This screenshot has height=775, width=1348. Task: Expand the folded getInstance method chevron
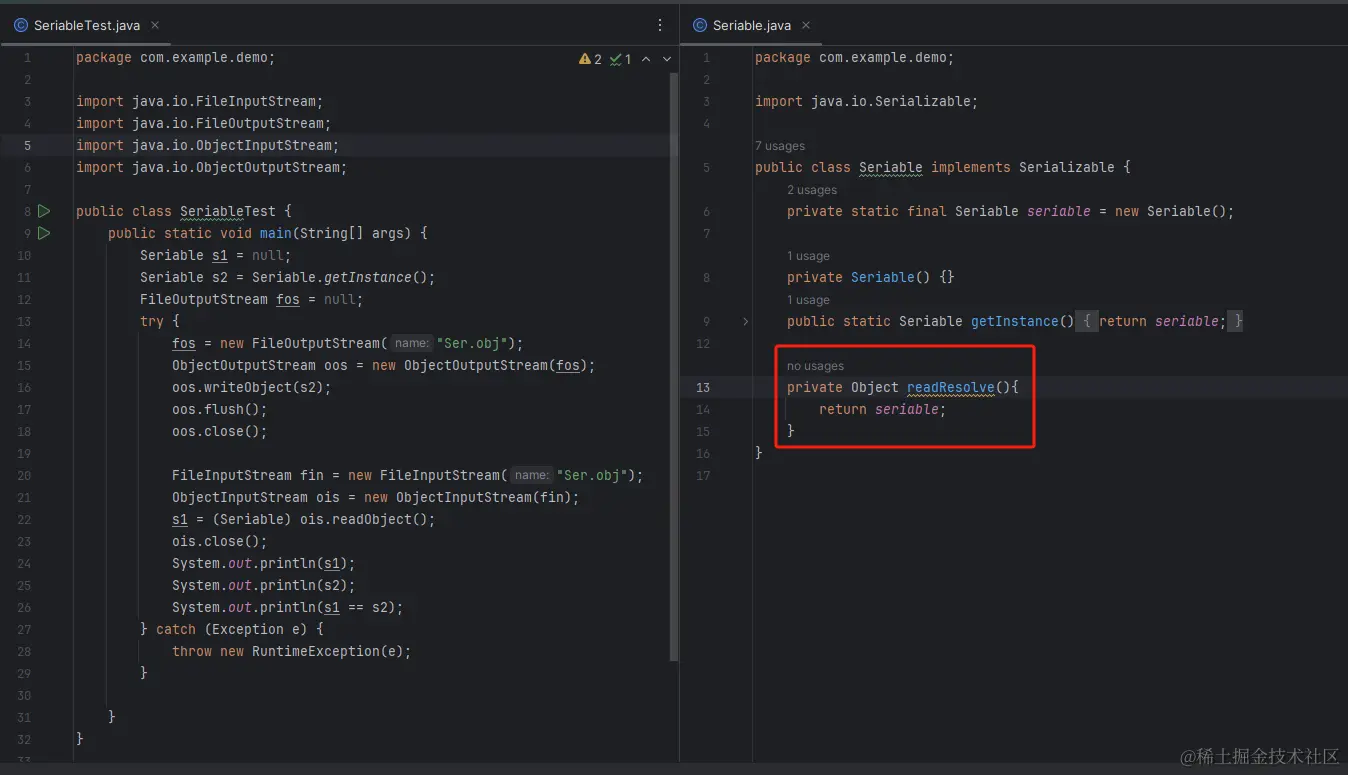[x=745, y=321]
